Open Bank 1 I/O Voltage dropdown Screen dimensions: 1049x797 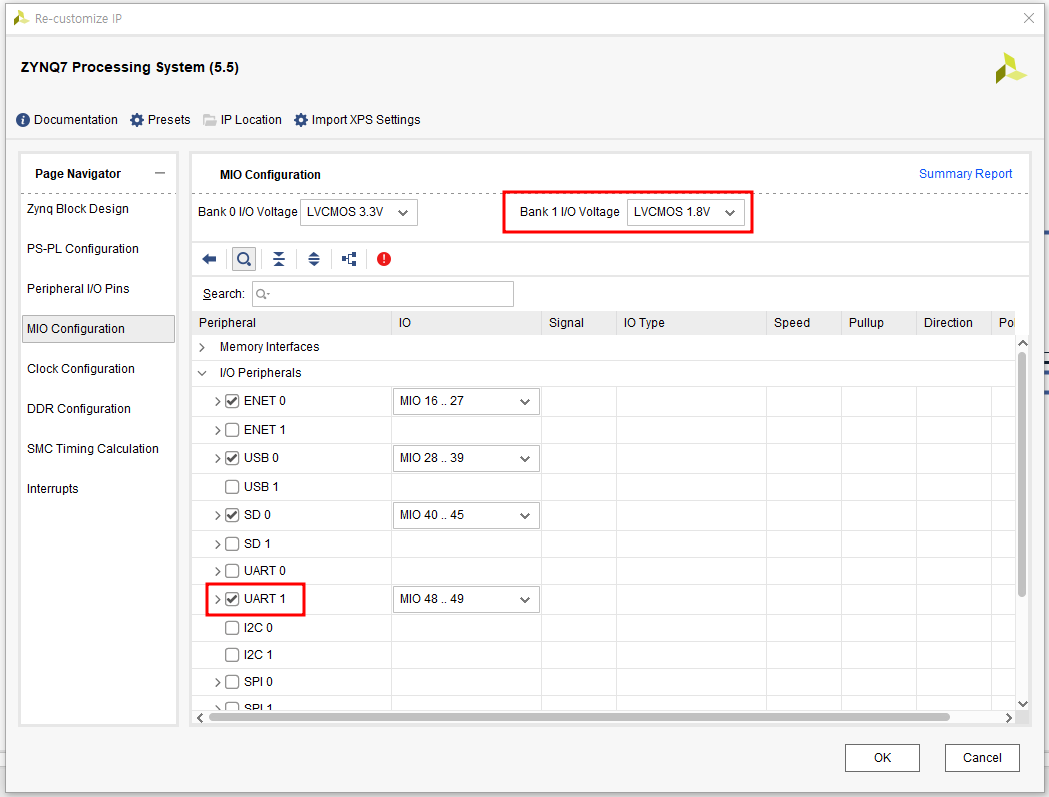(685, 212)
